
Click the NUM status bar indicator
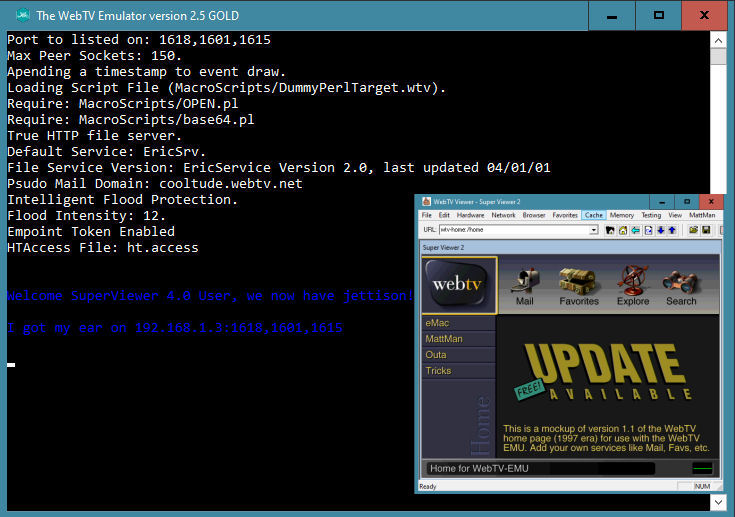pyautogui.click(x=702, y=487)
